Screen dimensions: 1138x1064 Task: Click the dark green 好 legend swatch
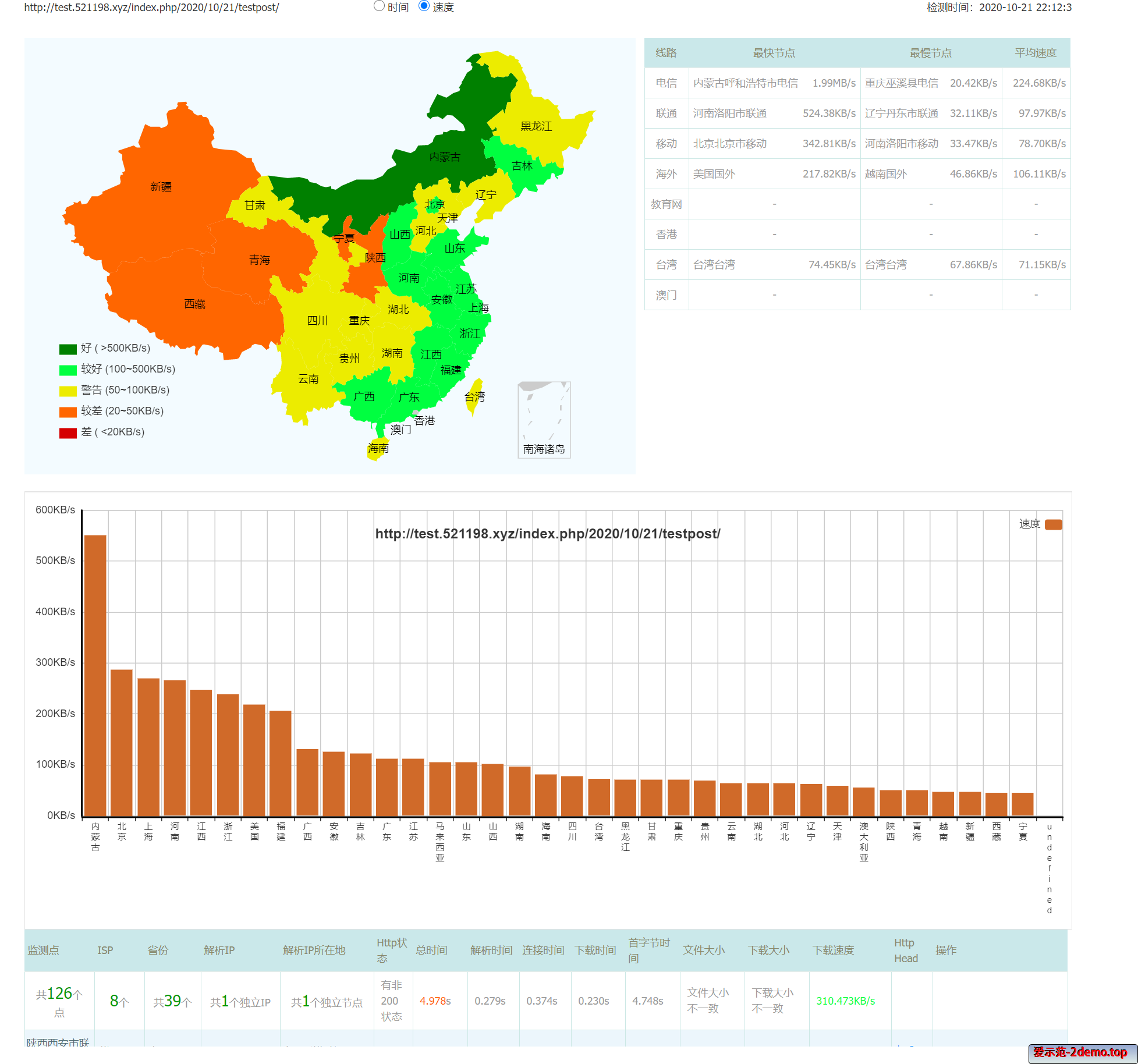68,349
